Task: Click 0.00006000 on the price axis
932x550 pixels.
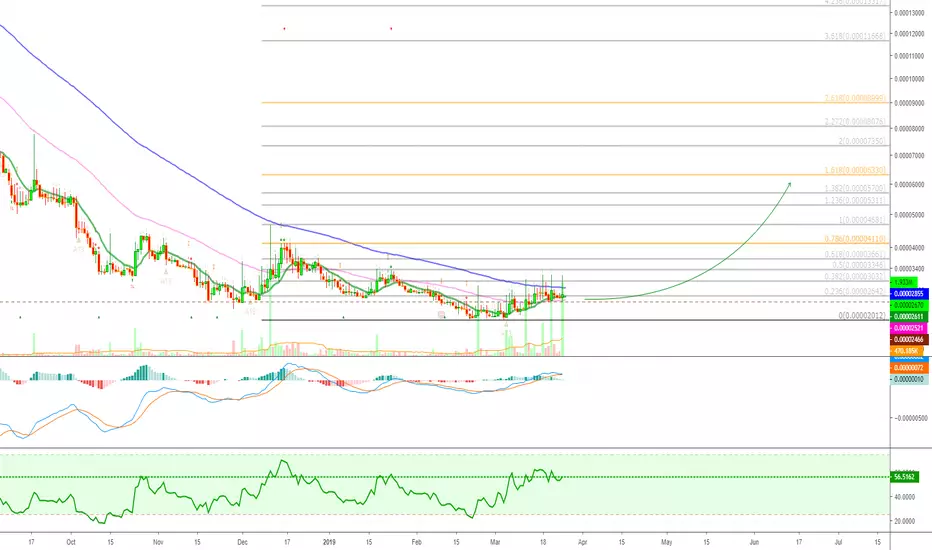Action: point(909,185)
